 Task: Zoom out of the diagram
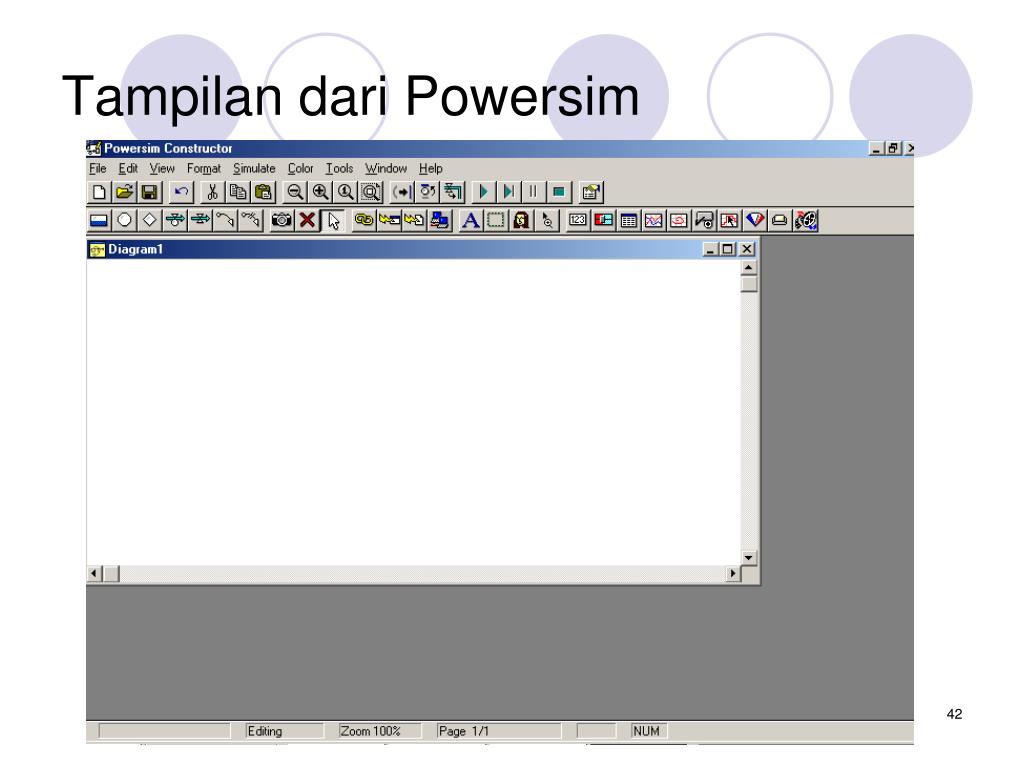click(295, 192)
